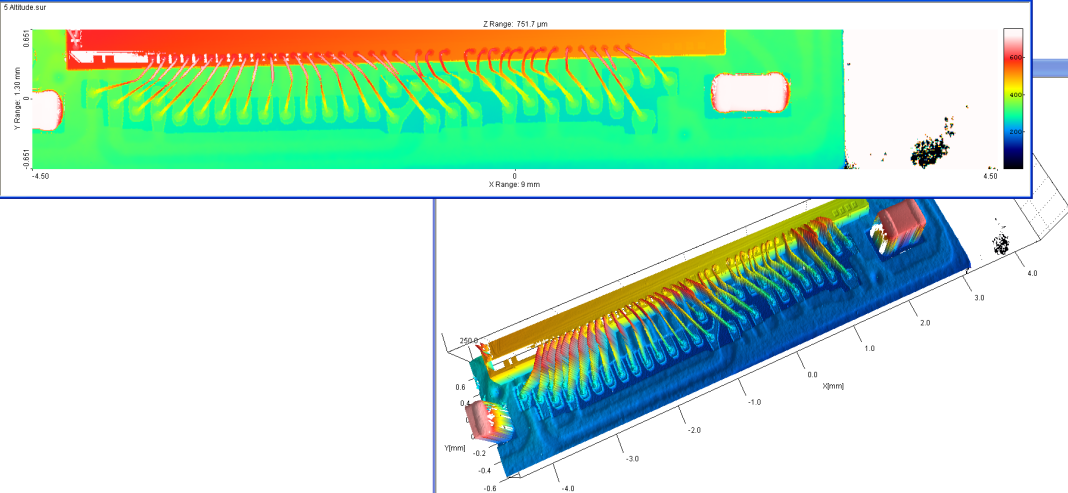Click the white rounded pad in 2D map
Image resolution: width=1068 pixels, height=493 pixels.
point(749,92)
